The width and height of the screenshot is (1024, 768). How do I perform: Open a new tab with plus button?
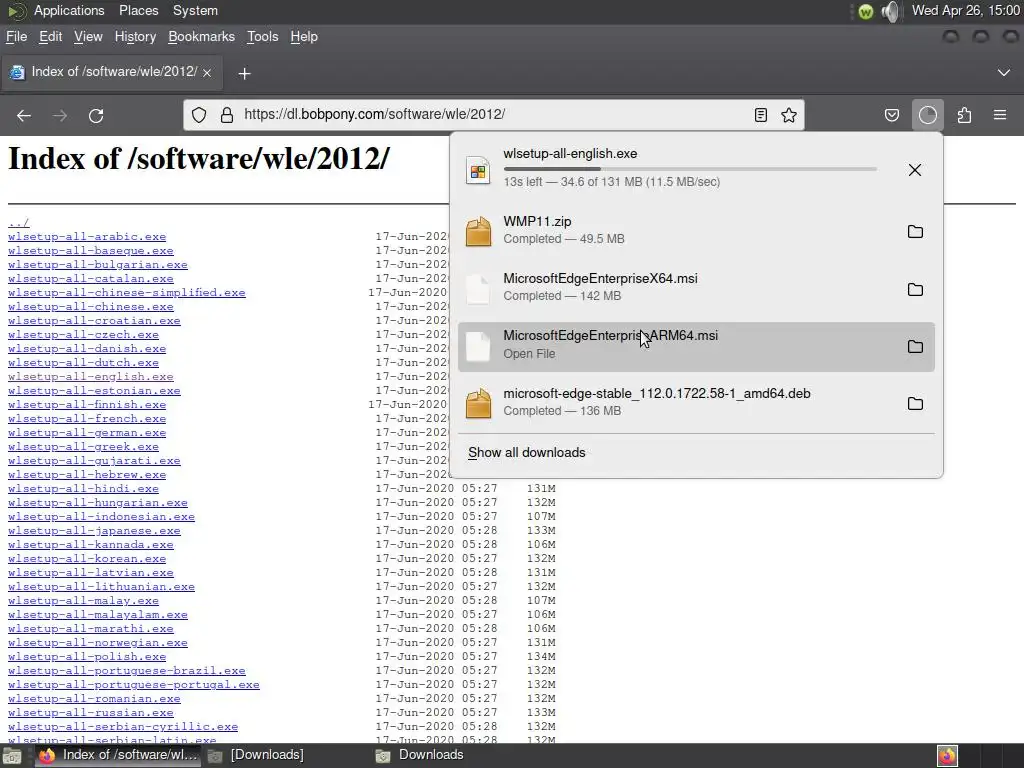tap(244, 73)
